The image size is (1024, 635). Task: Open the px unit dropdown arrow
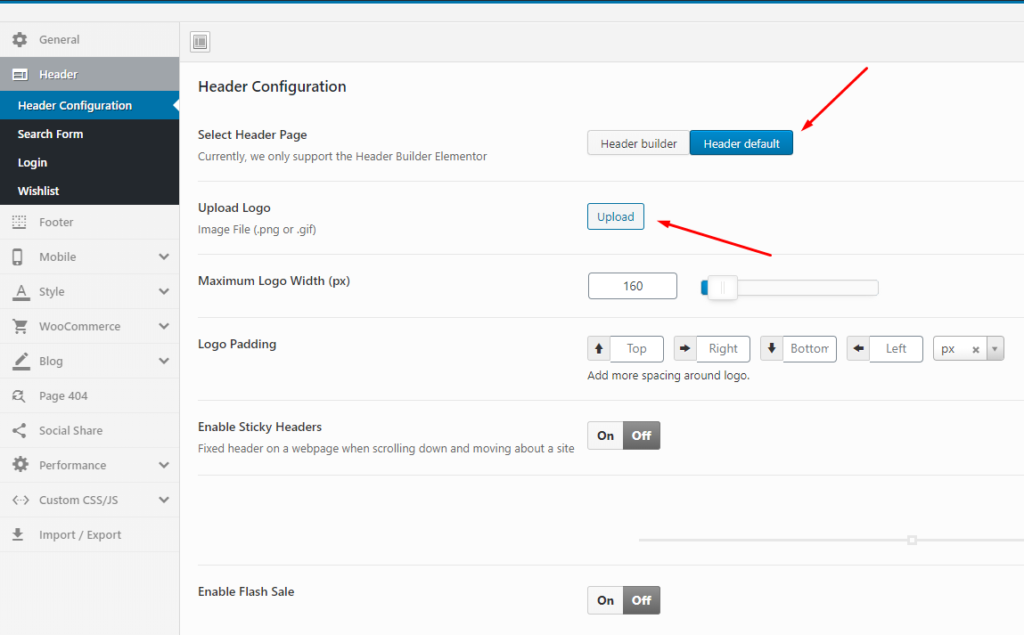click(x=995, y=349)
